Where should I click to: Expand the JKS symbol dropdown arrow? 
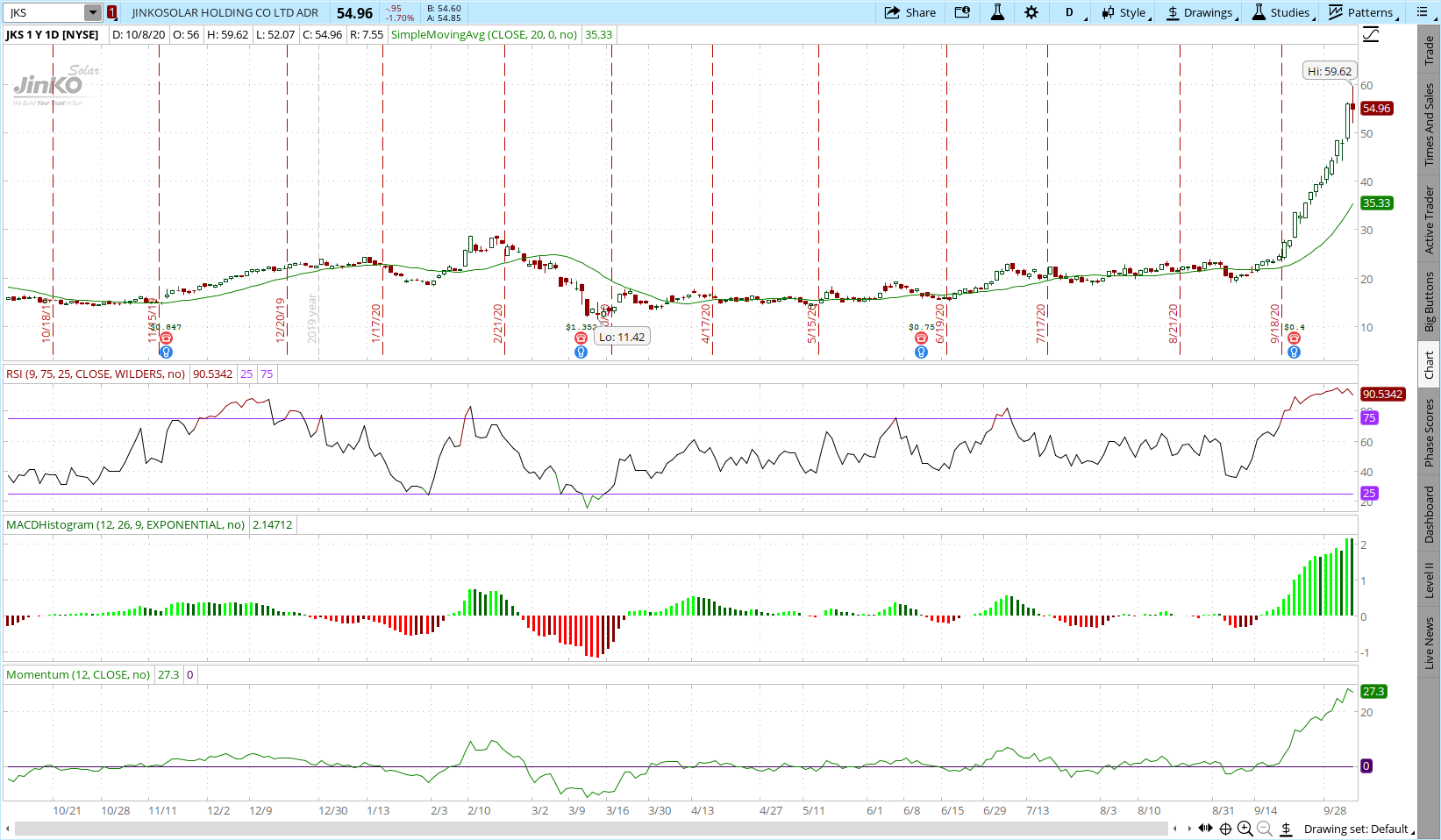93,12
